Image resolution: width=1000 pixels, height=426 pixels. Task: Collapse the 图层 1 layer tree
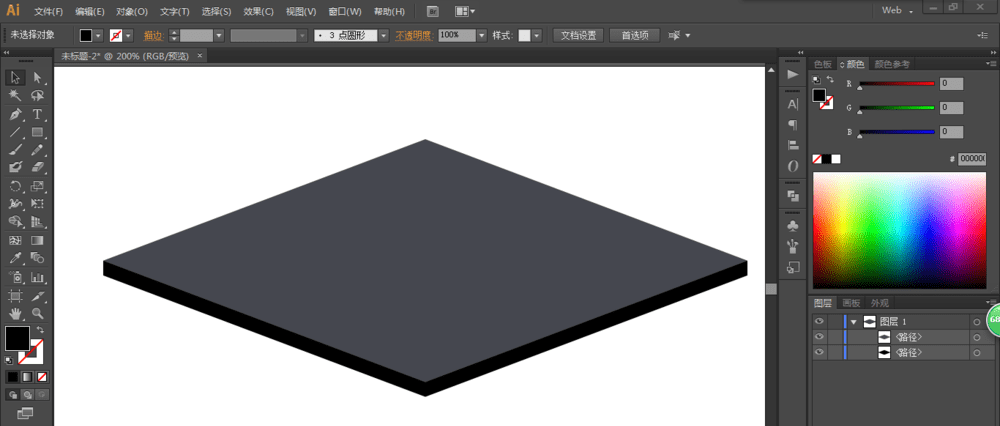[x=853, y=322]
